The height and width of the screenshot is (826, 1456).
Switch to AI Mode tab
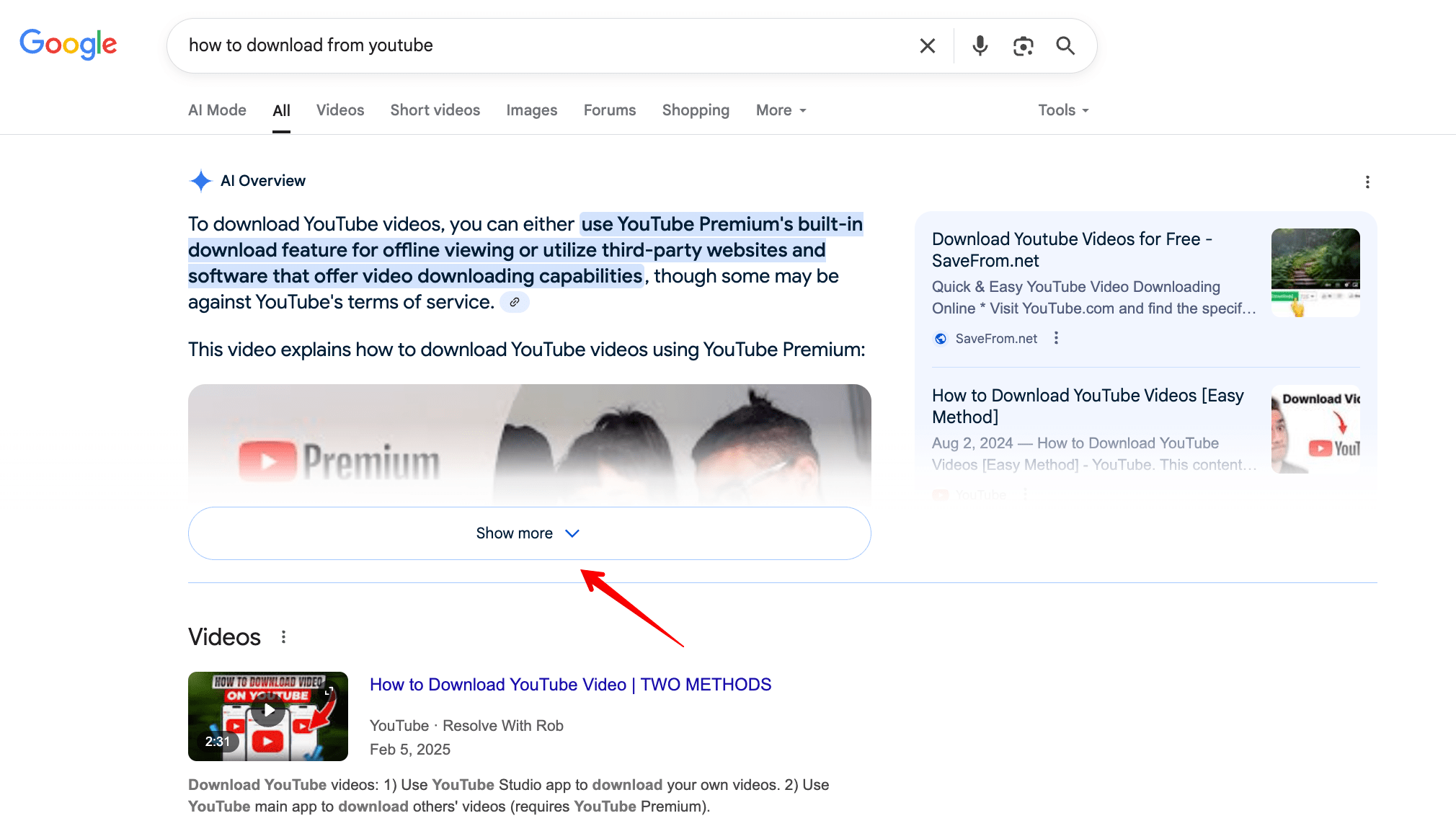(x=217, y=110)
